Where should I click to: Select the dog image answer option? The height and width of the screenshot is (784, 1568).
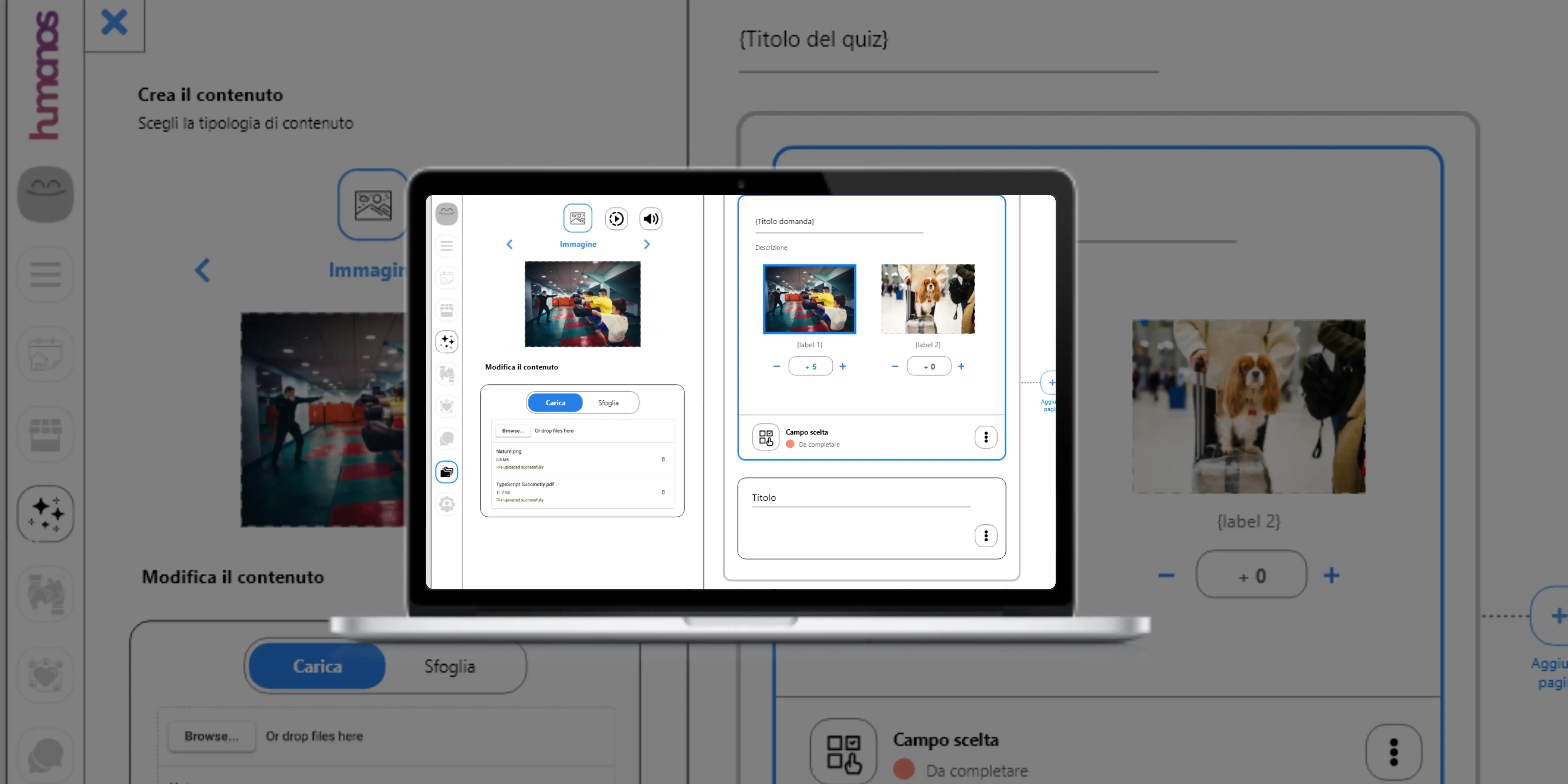coord(927,299)
